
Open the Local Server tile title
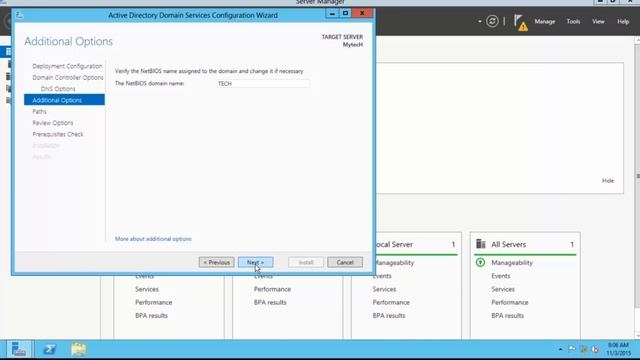click(x=394, y=244)
